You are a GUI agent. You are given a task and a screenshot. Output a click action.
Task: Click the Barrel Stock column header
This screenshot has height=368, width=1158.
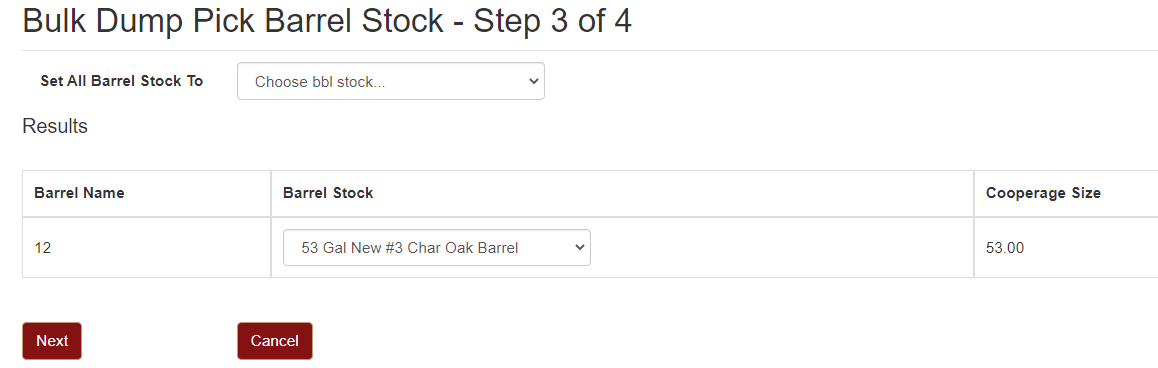point(328,194)
